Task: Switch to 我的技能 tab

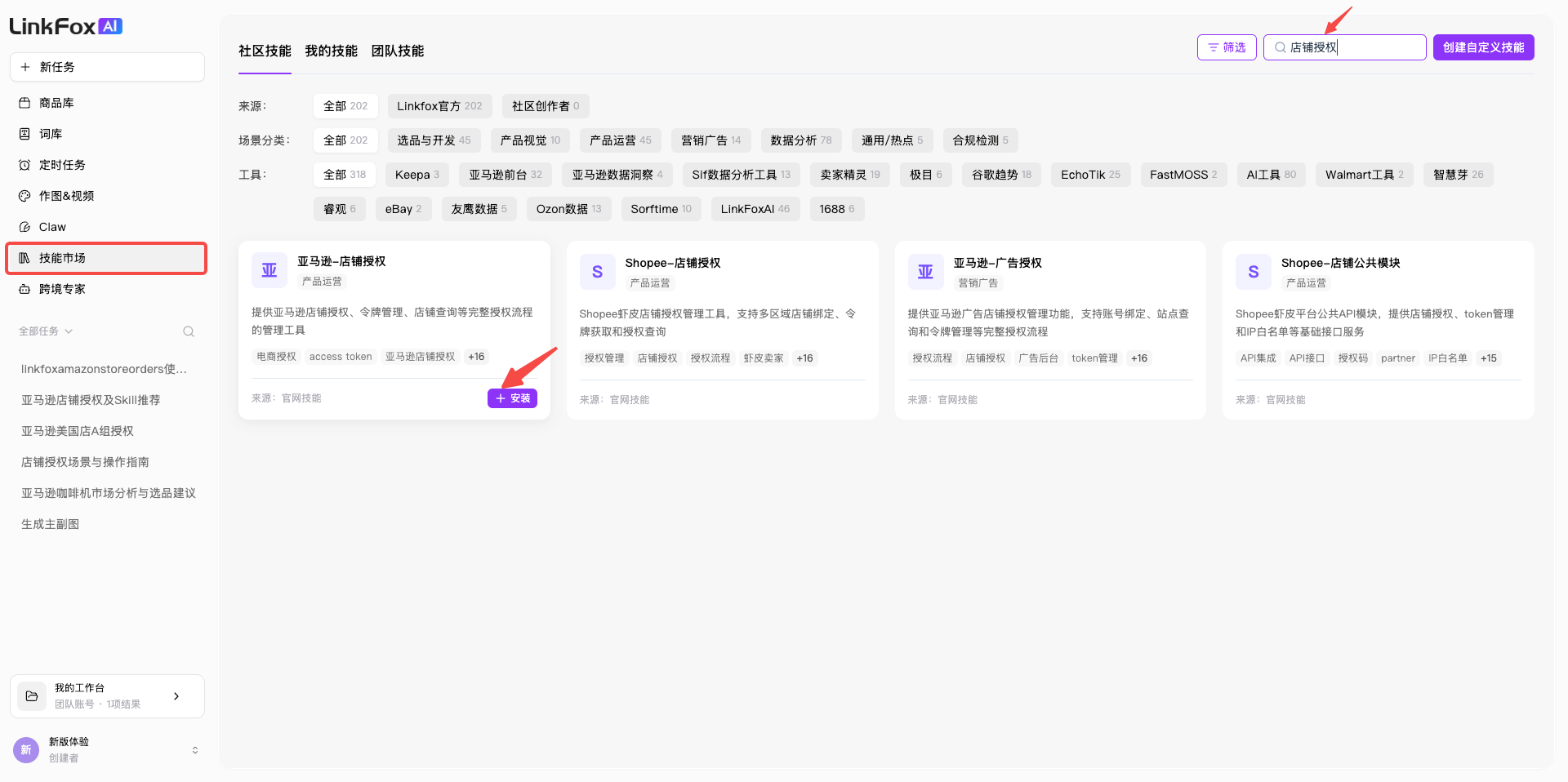Action: tap(332, 51)
